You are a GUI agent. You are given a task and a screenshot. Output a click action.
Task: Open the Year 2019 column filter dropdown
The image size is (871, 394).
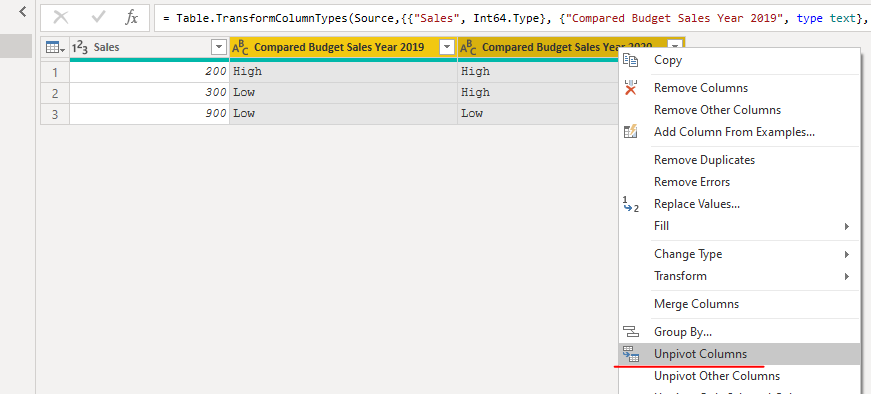coord(447,48)
